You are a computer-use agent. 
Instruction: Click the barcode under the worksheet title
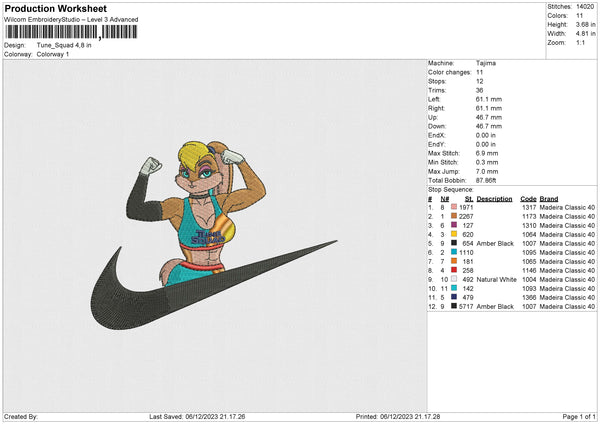pos(71,32)
